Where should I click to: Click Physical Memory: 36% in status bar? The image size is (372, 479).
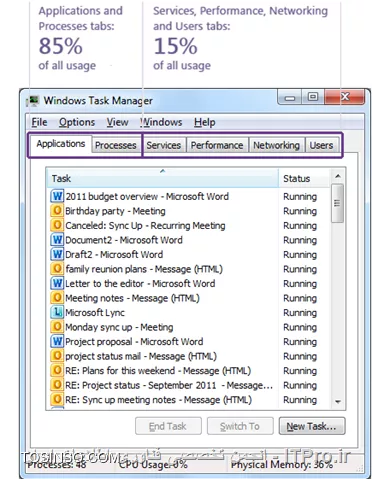pos(282,465)
